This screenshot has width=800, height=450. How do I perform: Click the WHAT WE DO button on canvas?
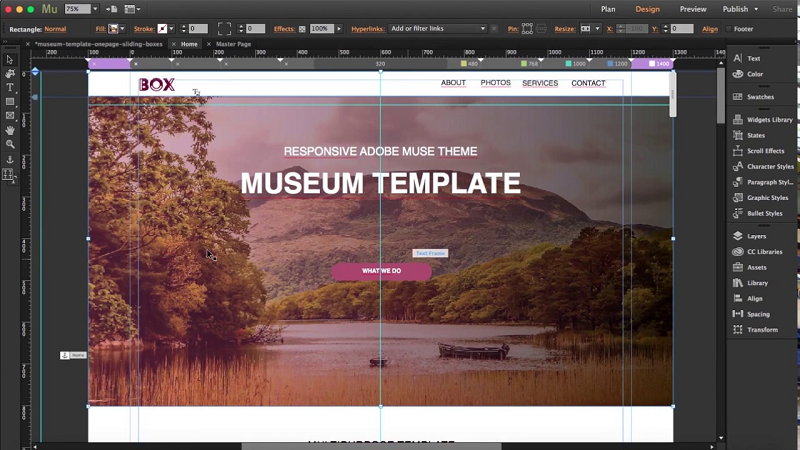(381, 271)
